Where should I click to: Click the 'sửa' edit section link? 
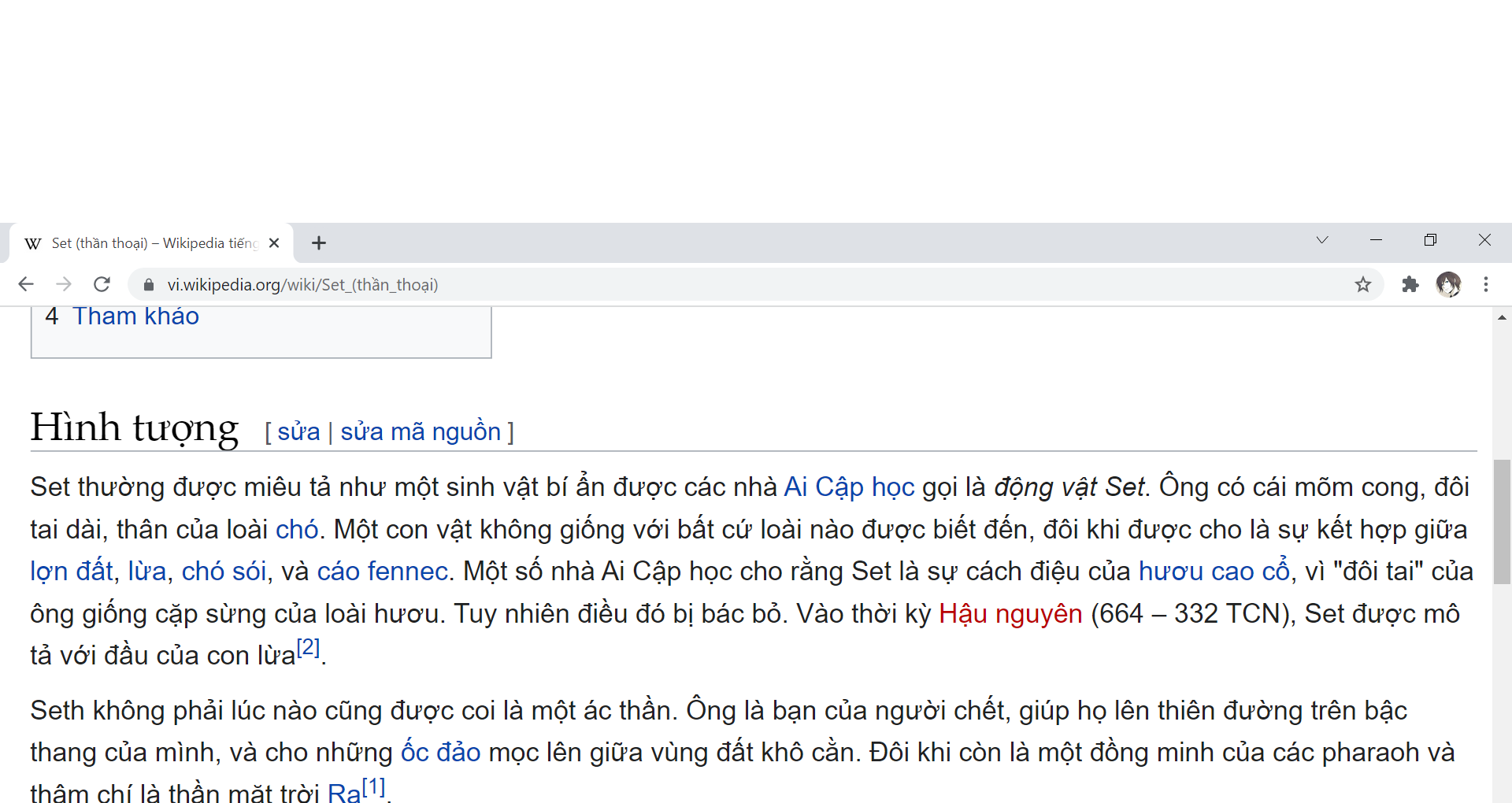coord(298,431)
